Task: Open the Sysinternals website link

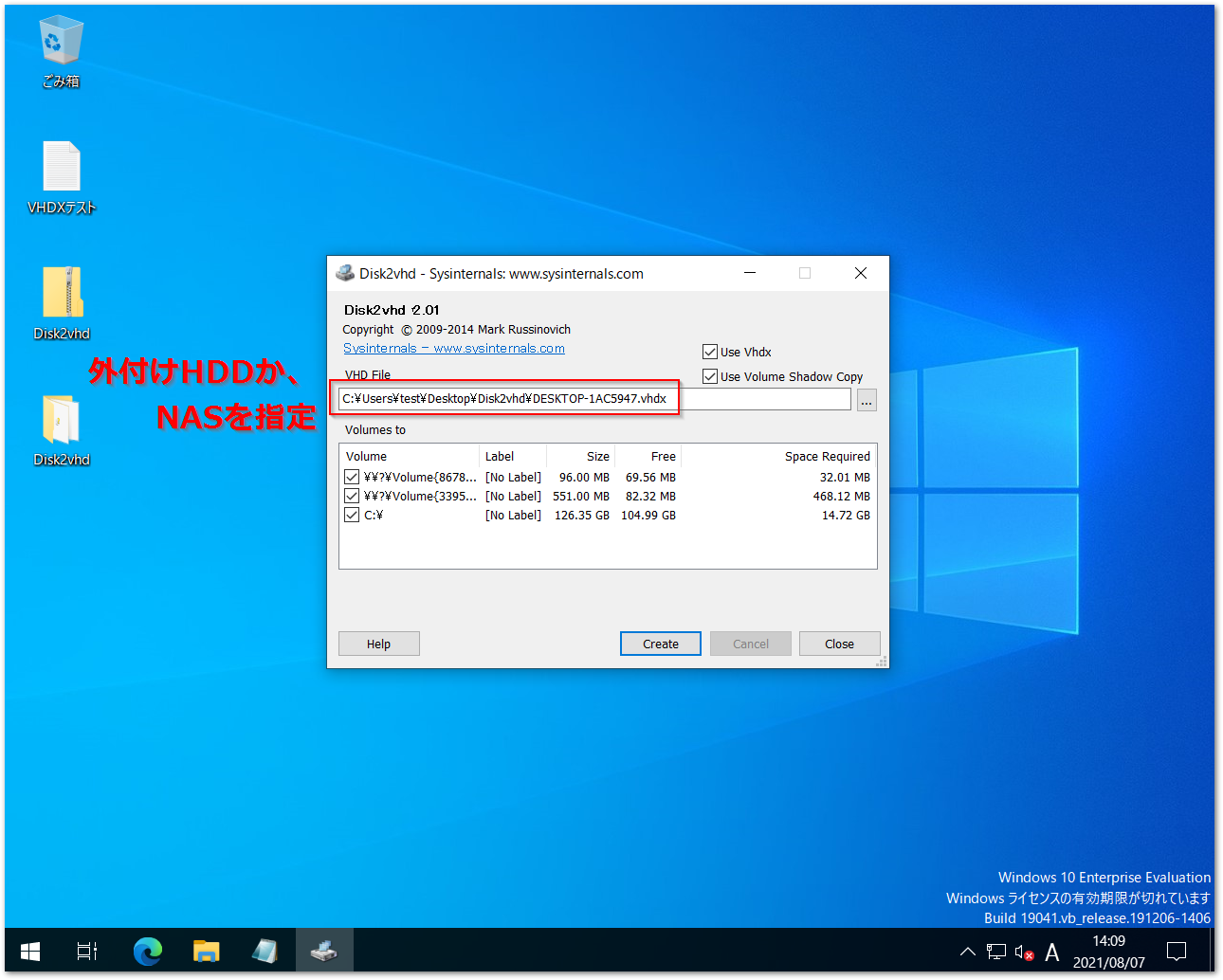Action: pyautogui.click(x=454, y=349)
